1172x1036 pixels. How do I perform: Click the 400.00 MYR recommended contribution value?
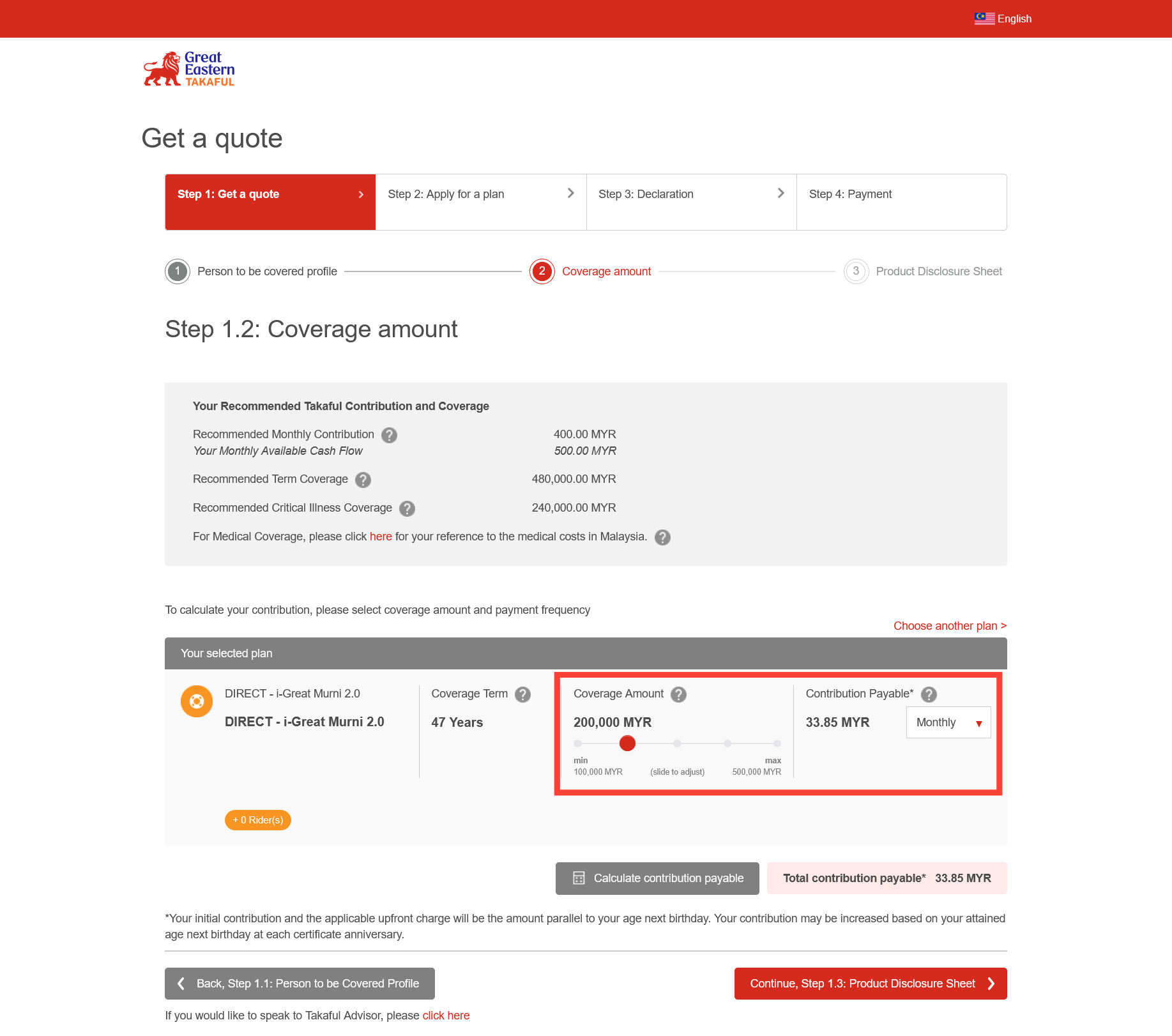click(x=584, y=434)
